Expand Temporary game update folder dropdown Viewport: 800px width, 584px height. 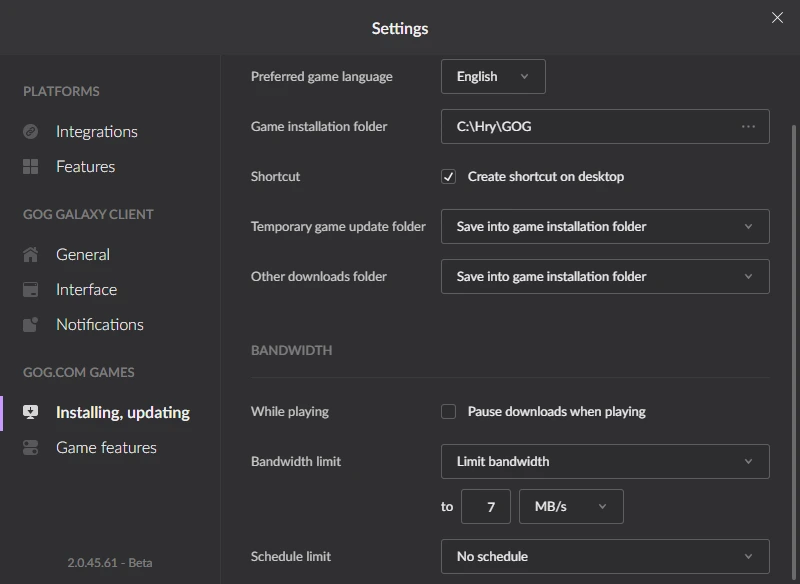[605, 226]
